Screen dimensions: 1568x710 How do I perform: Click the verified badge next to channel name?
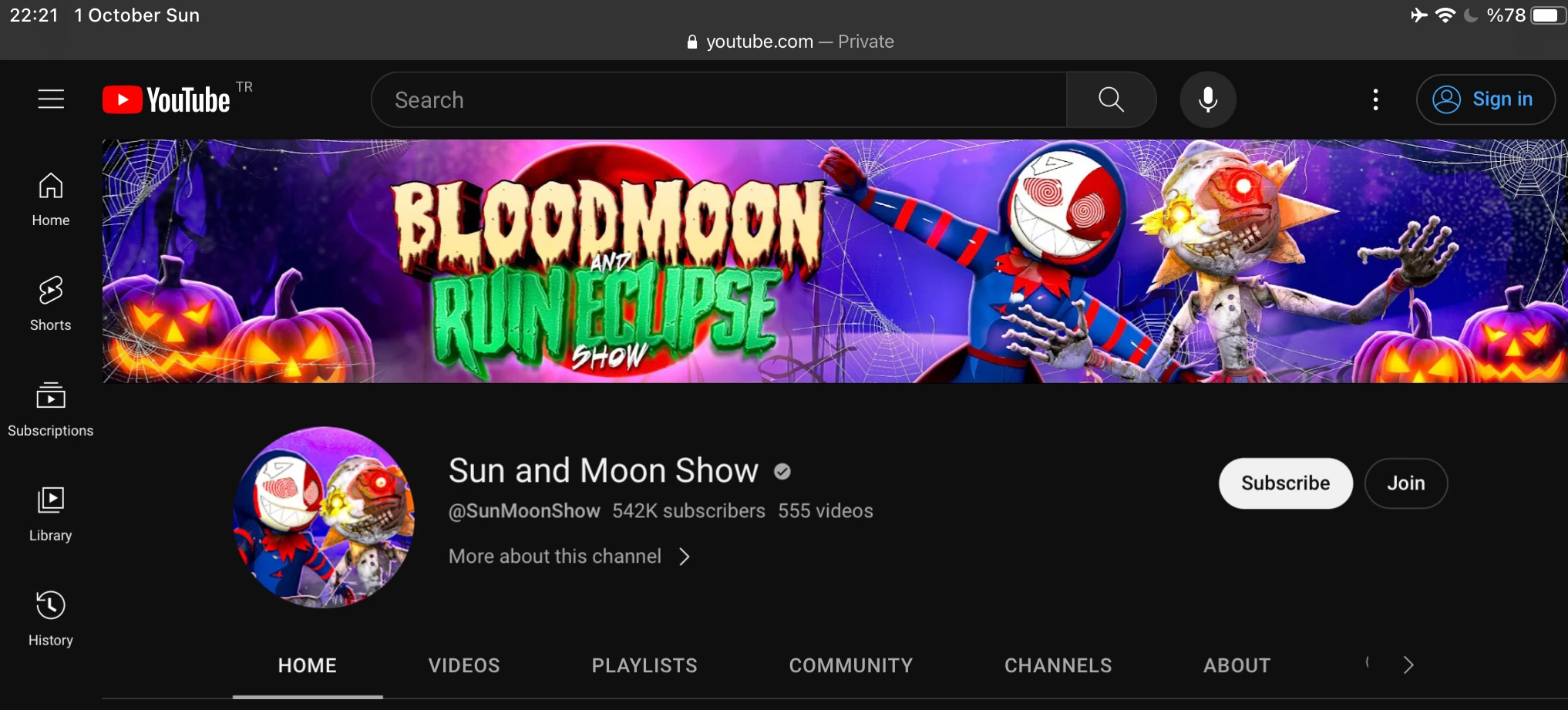[x=782, y=471]
